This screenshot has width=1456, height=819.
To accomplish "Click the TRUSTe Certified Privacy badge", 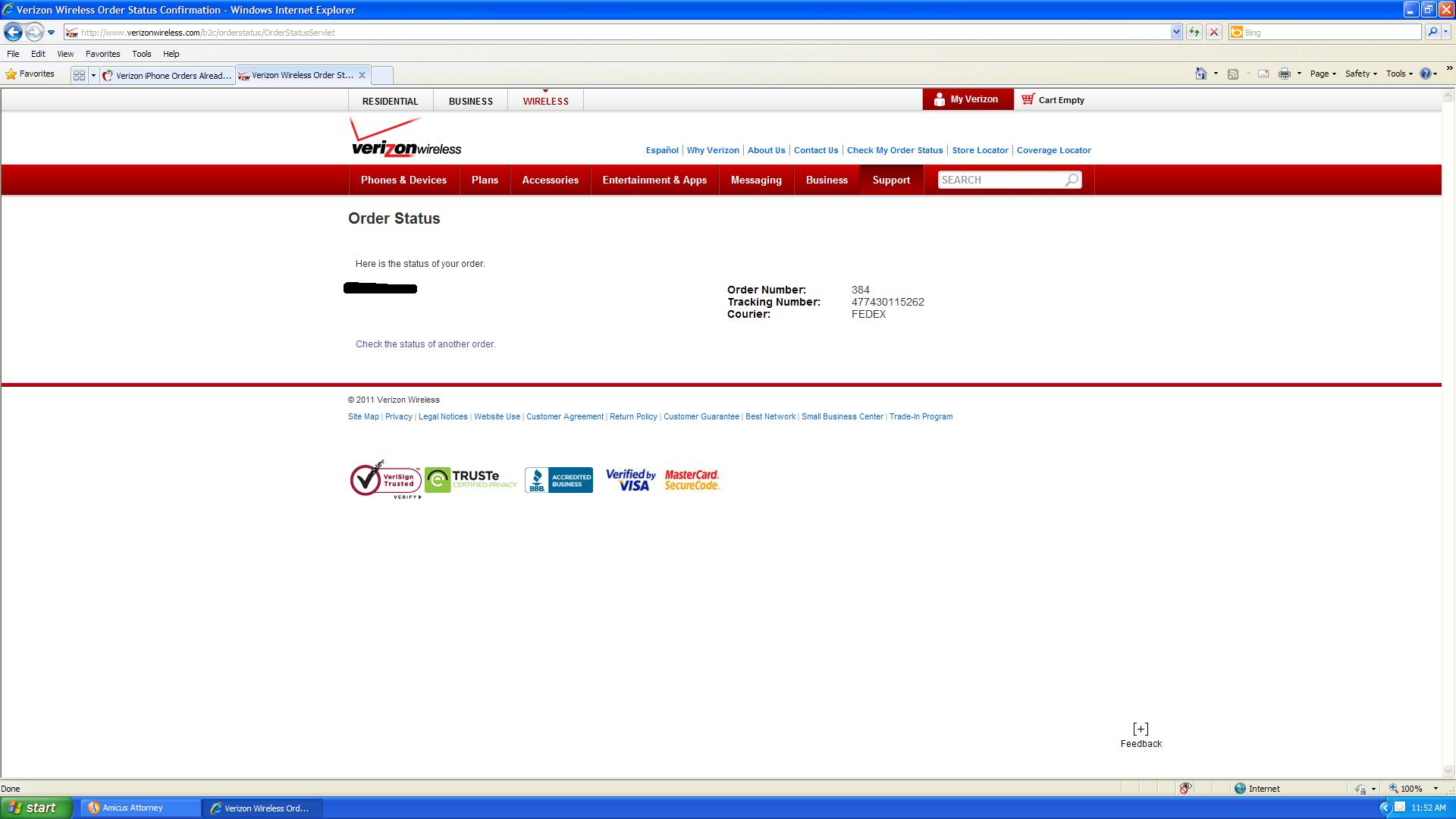I will pos(471,479).
